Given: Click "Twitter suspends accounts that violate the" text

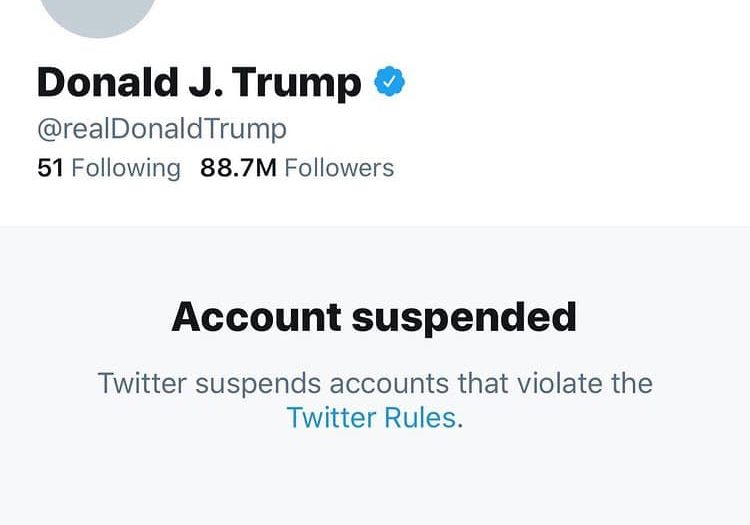Looking at the screenshot, I should tap(374, 383).
